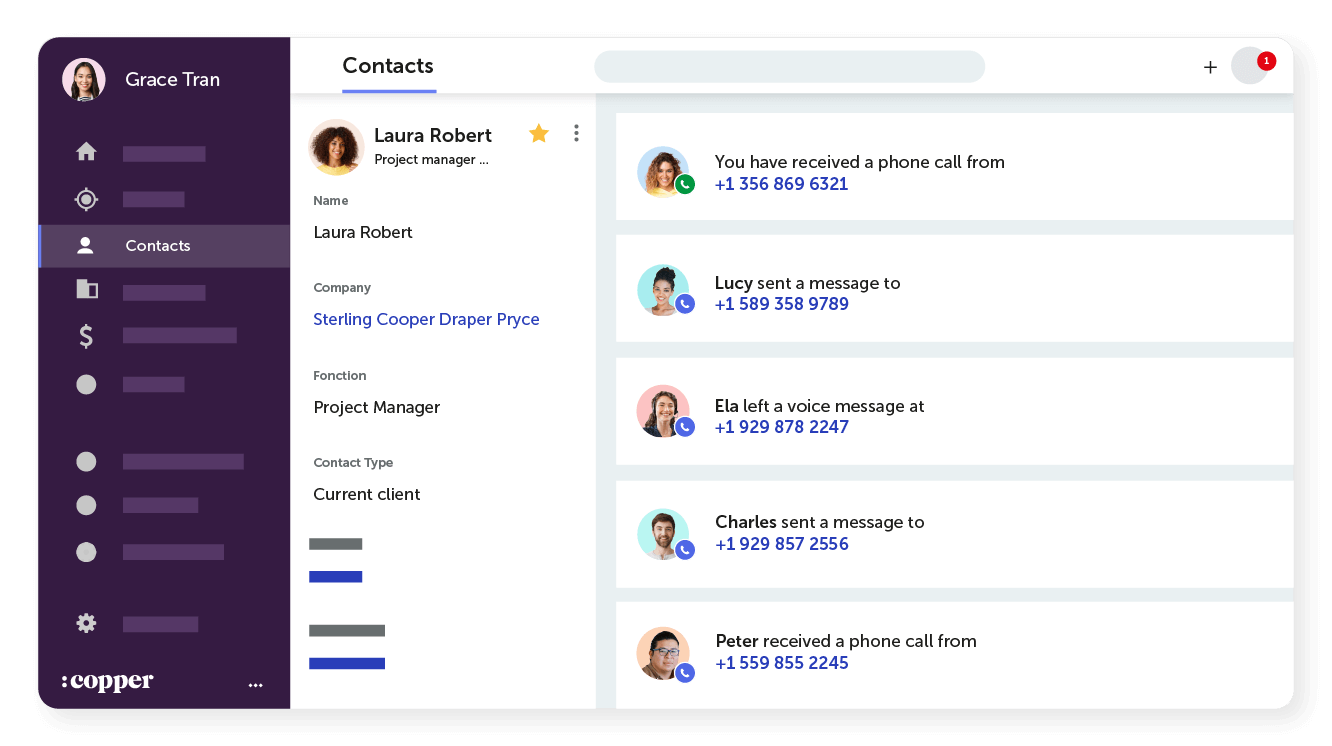Select the person icon next to Contacts

(x=86, y=245)
